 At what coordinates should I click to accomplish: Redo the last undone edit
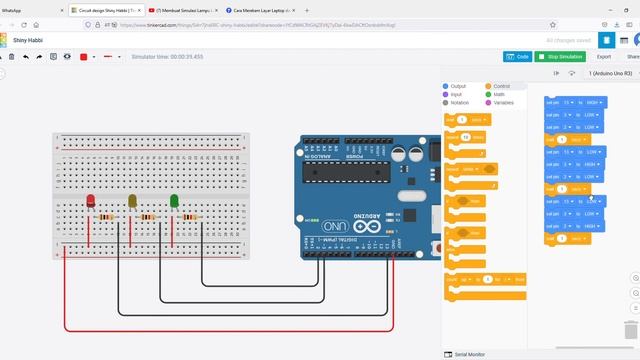point(39,57)
